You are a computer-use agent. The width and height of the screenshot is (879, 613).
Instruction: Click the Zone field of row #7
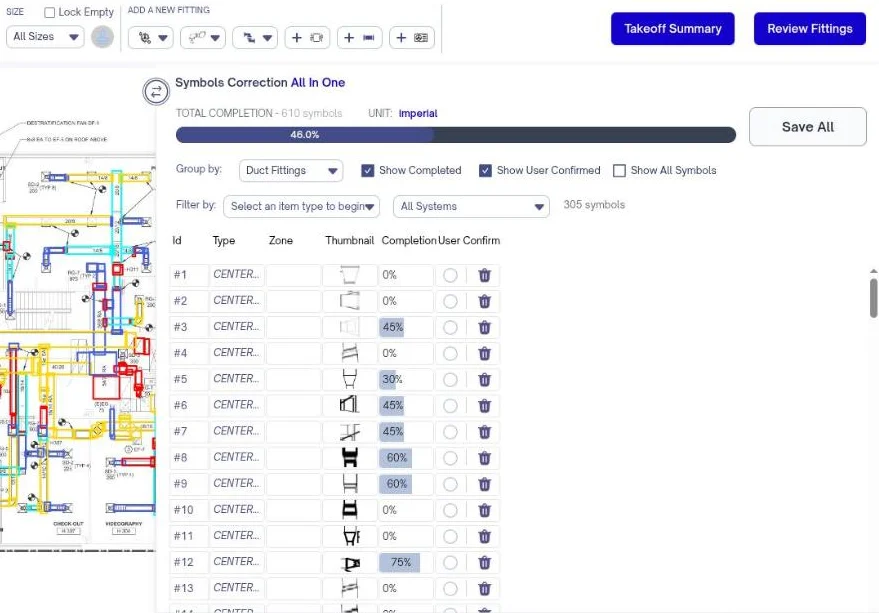click(293, 432)
